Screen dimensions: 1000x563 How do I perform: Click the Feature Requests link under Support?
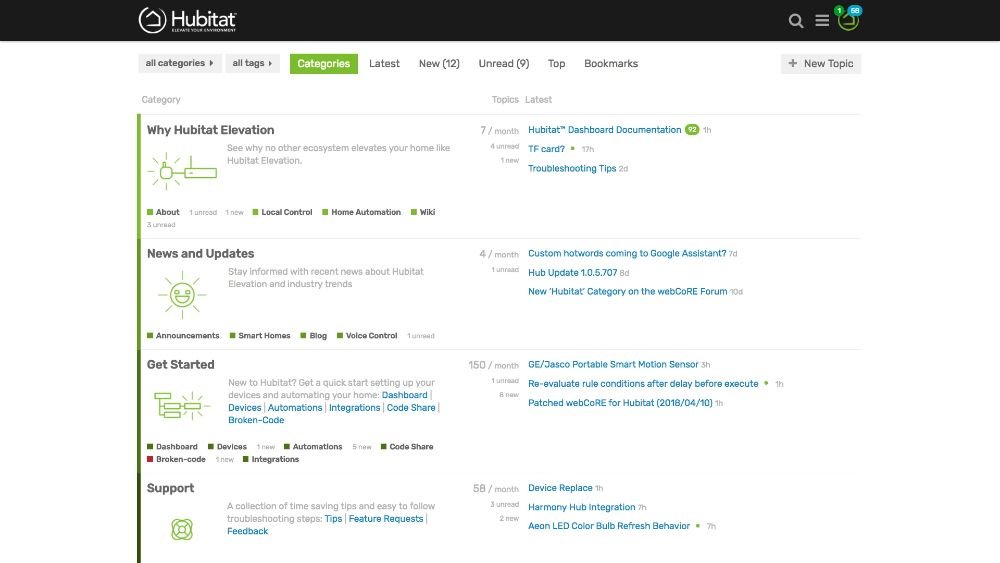(x=385, y=519)
